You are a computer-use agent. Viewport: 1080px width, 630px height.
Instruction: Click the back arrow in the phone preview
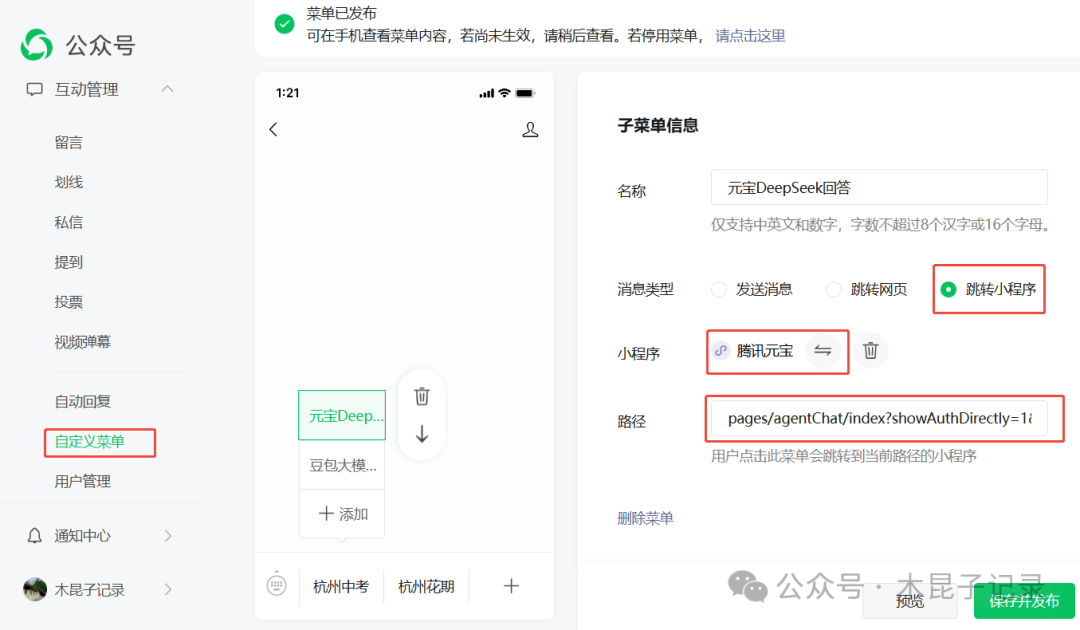click(x=273, y=129)
